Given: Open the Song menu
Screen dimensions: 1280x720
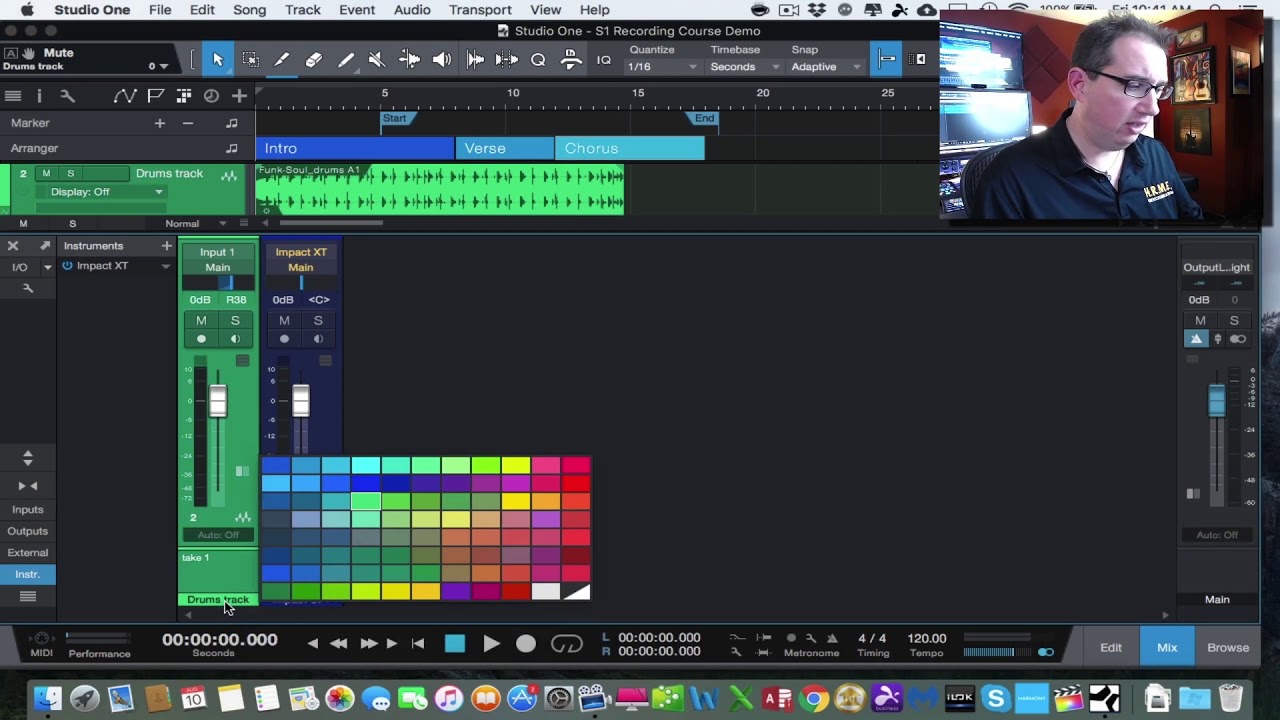Looking at the screenshot, I should point(250,10).
